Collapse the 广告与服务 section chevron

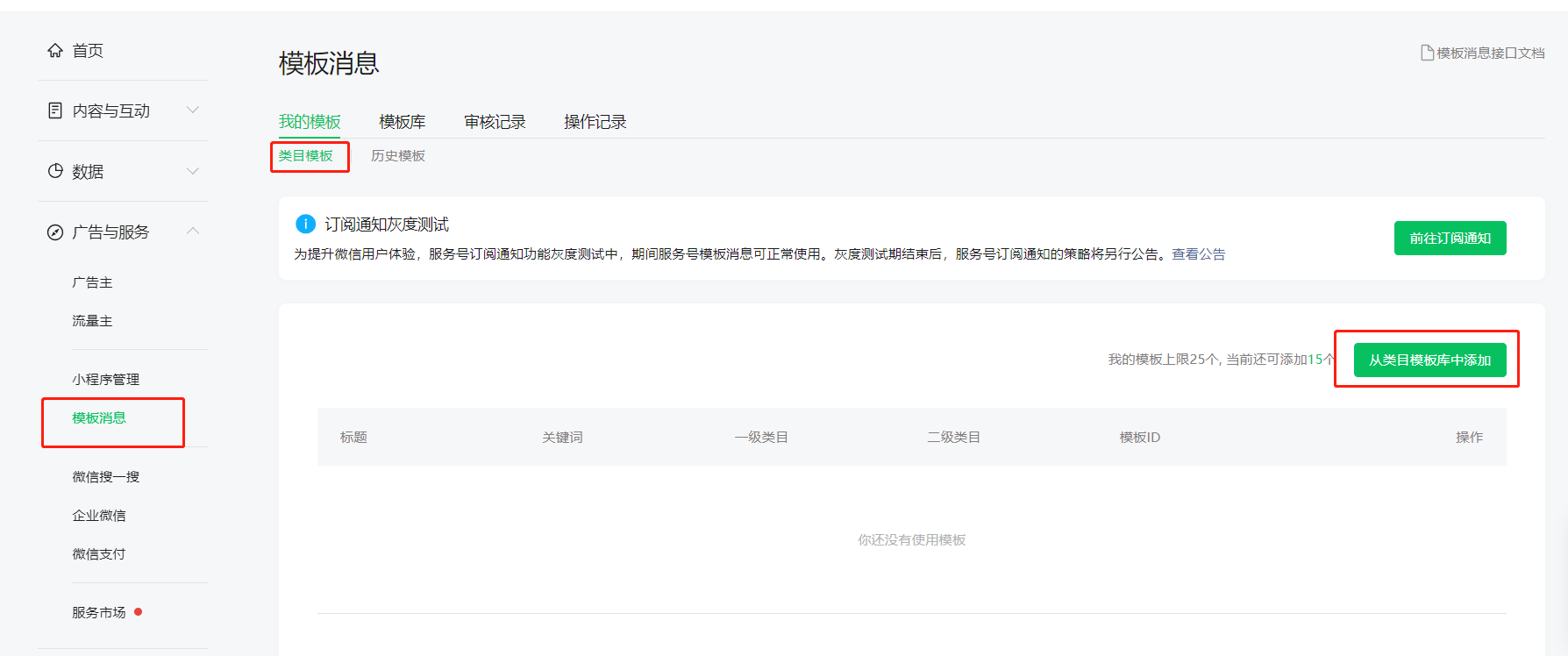click(193, 232)
